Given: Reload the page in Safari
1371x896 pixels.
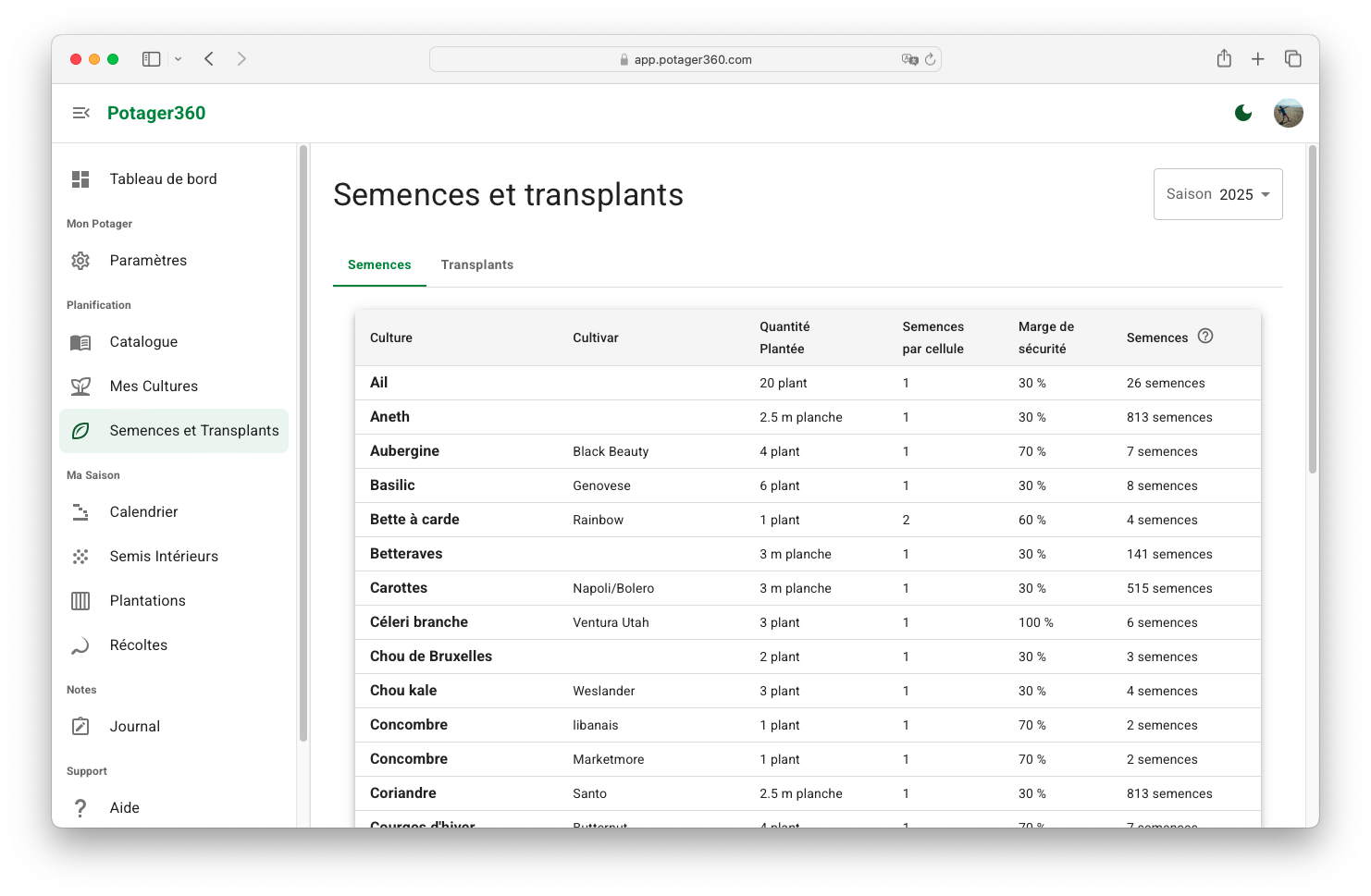Looking at the screenshot, I should [x=930, y=59].
